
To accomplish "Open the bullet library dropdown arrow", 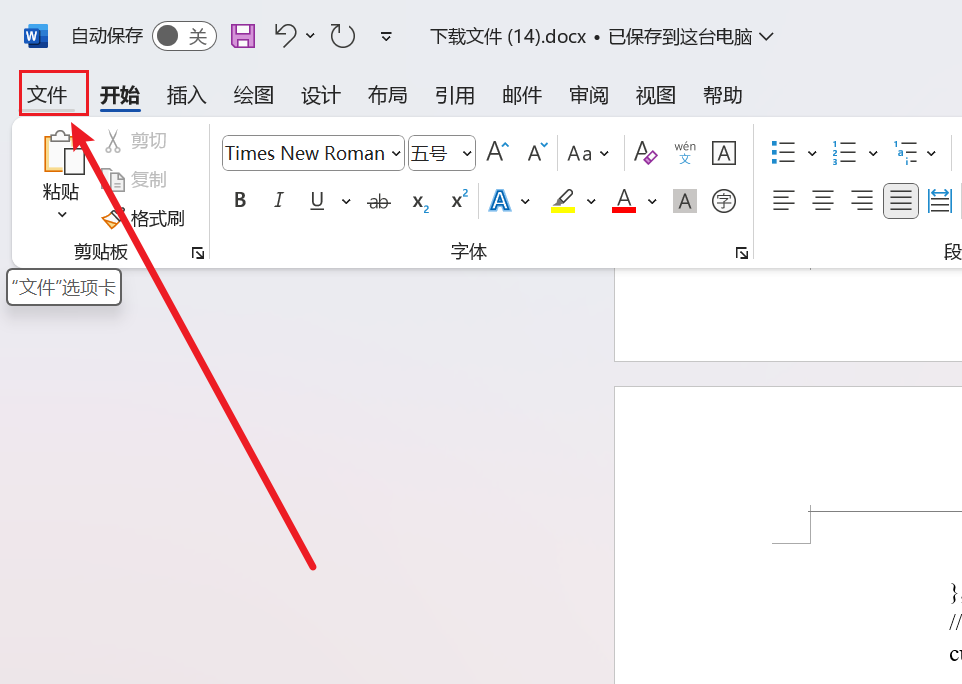I will (x=812, y=153).
